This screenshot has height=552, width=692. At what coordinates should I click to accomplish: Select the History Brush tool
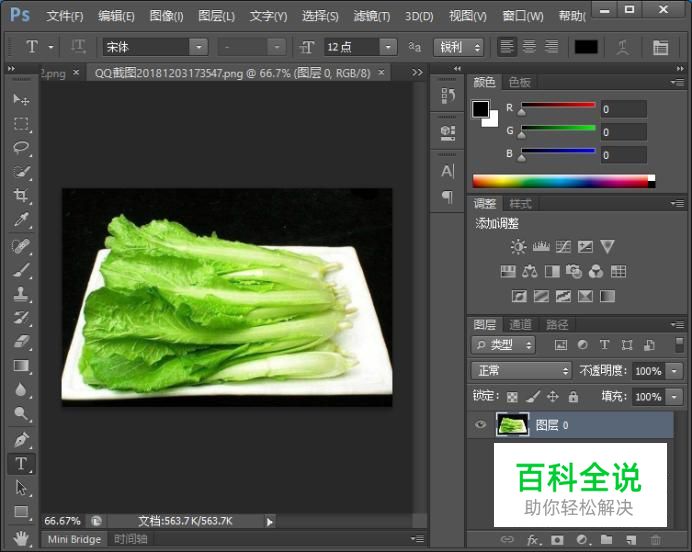(x=21, y=318)
